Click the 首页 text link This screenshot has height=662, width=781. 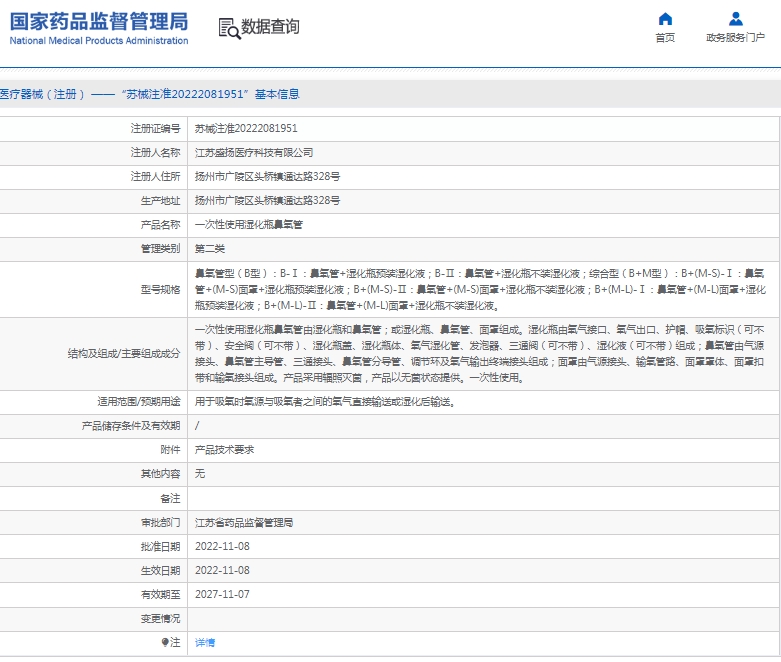tap(665, 38)
